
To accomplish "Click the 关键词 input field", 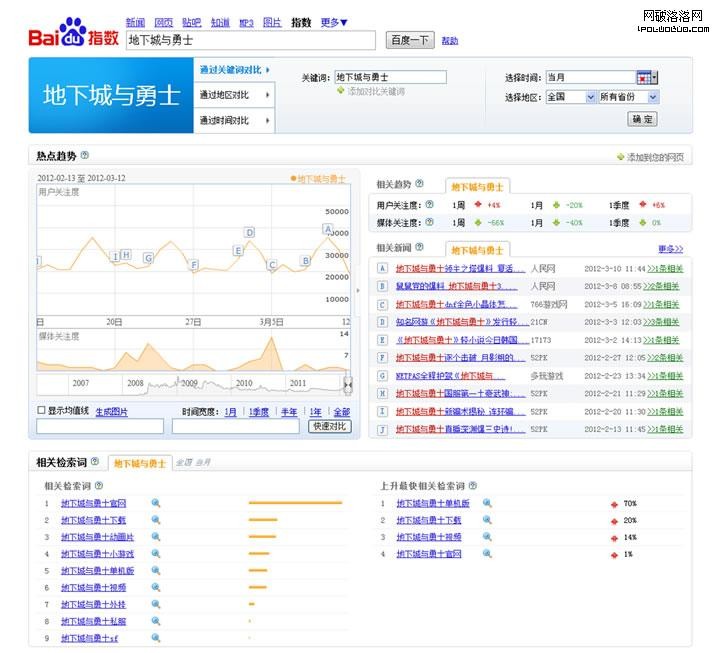I will tap(390, 77).
